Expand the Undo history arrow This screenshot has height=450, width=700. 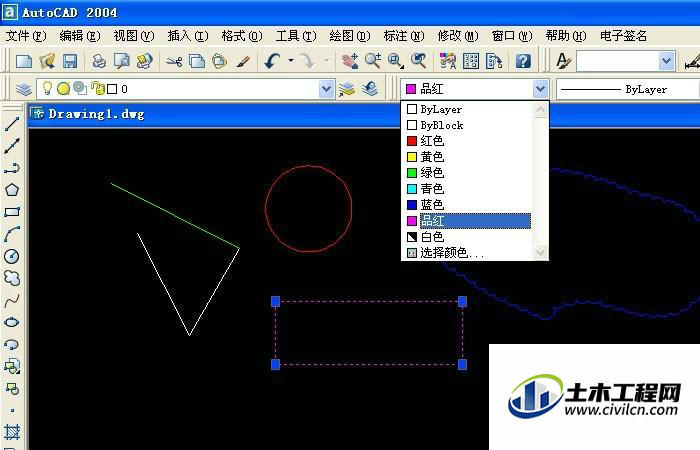(291, 60)
